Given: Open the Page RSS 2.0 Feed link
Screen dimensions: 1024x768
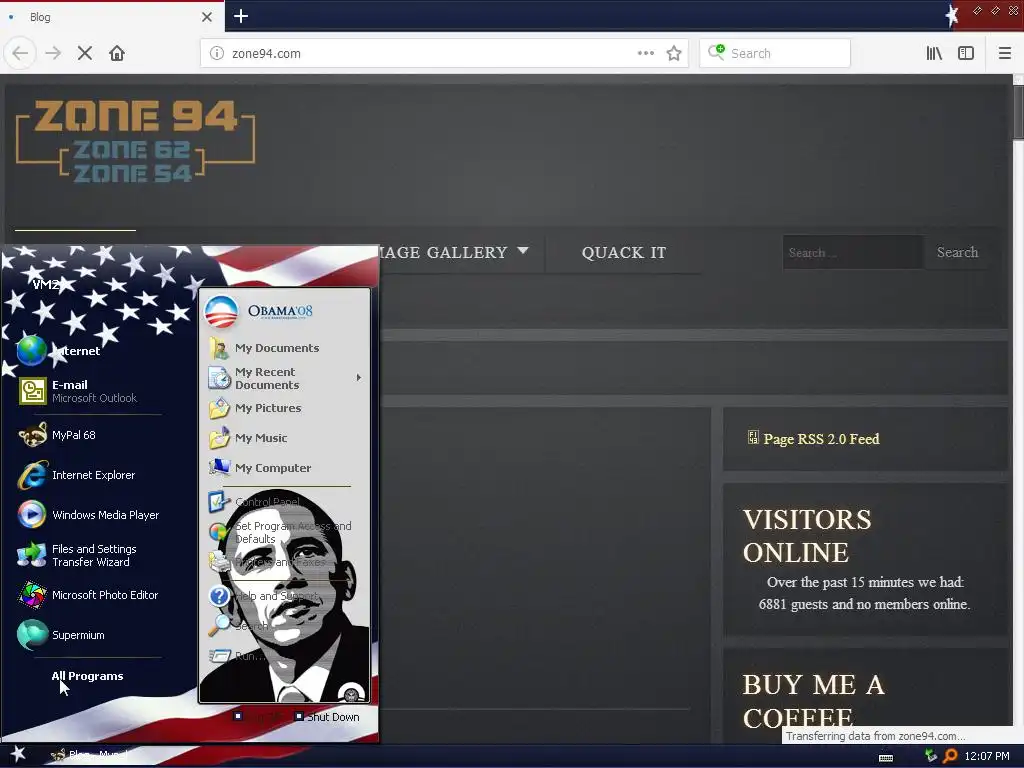Looking at the screenshot, I should 821,439.
